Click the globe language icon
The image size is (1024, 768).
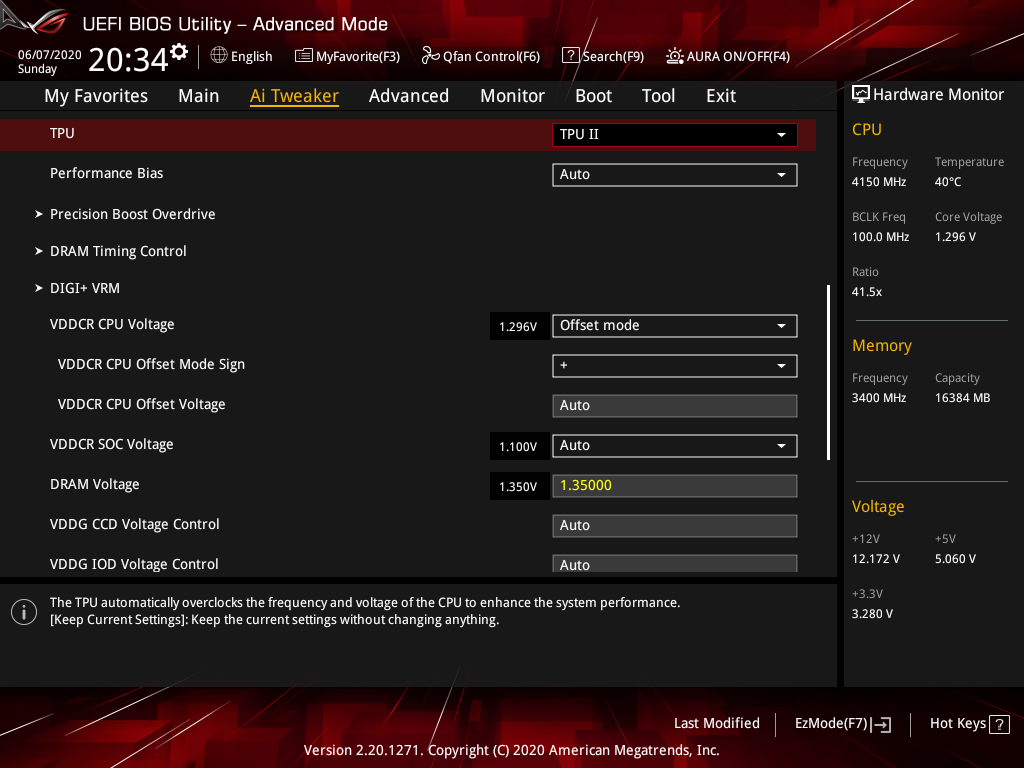219,56
